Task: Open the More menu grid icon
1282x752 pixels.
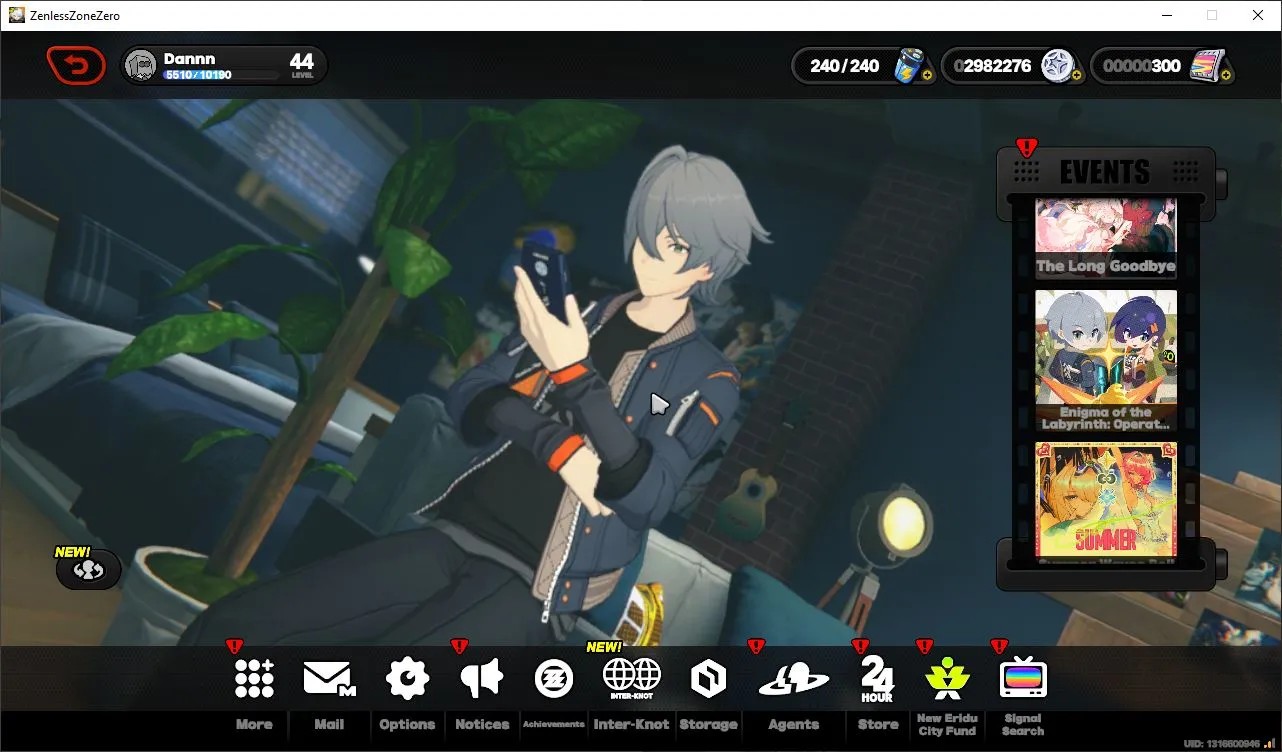Action: click(x=254, y=678)
